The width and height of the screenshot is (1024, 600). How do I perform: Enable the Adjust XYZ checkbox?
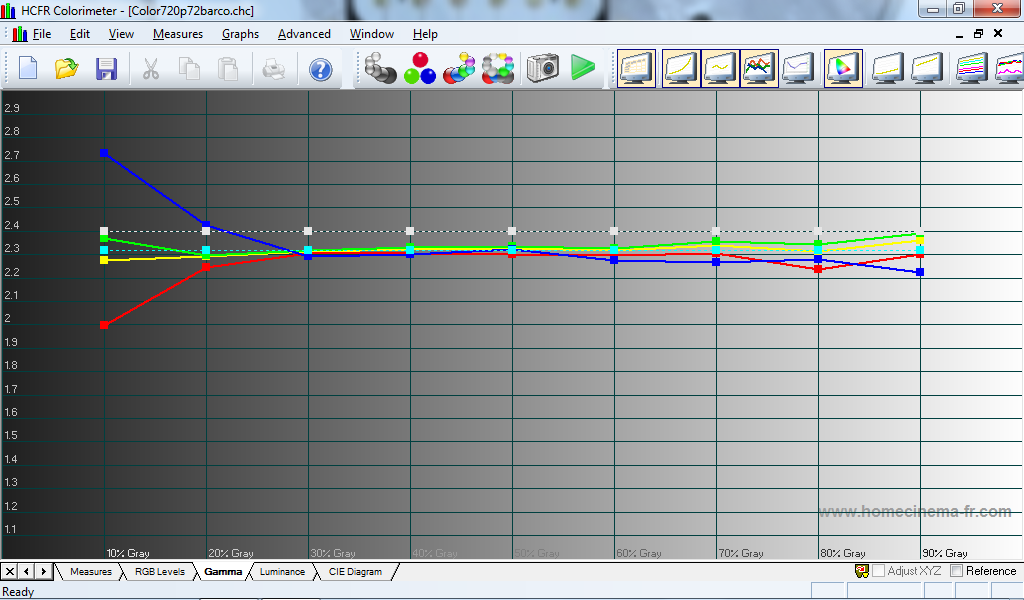879,571
